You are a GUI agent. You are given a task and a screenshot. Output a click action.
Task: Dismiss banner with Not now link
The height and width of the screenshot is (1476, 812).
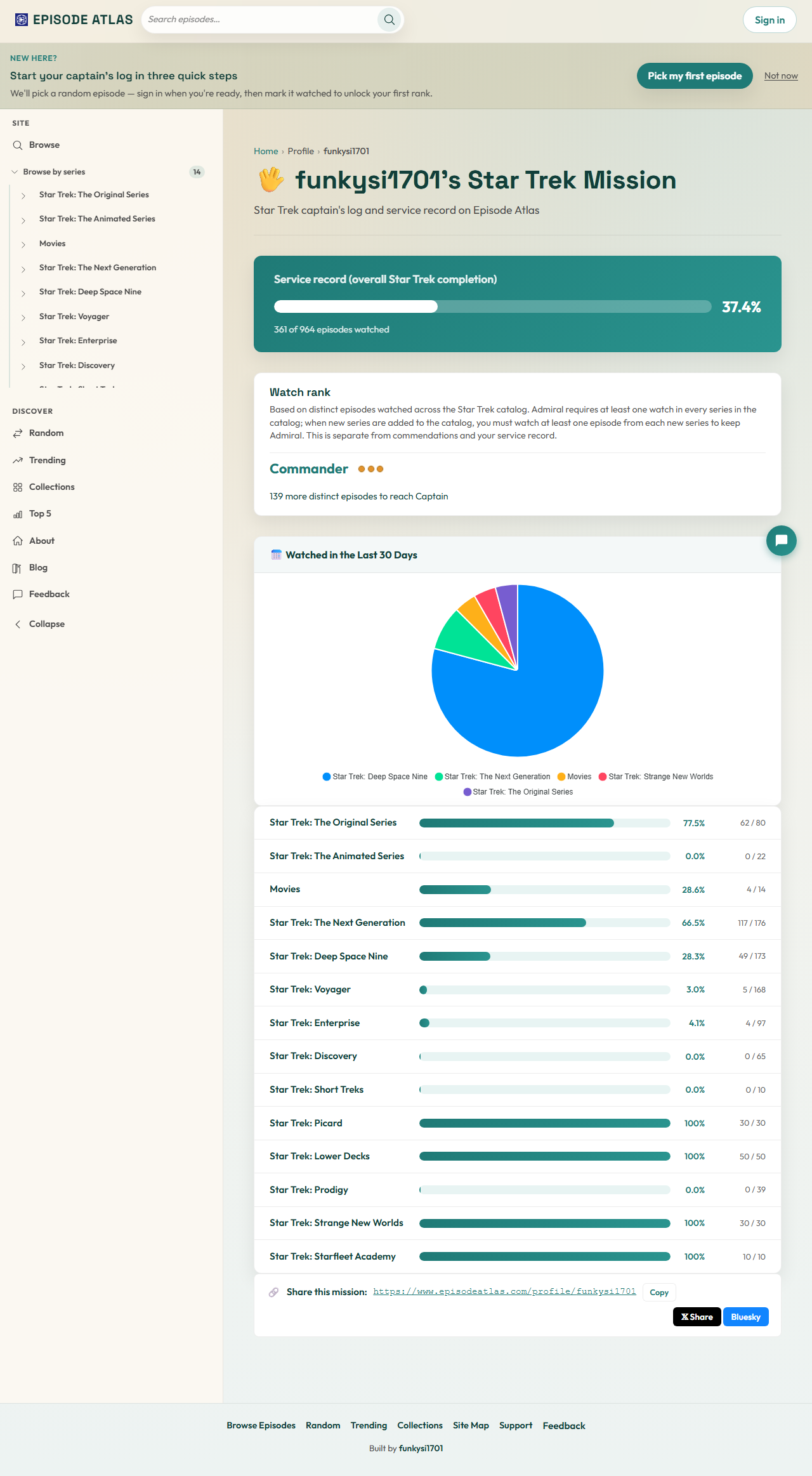point(781,76)
